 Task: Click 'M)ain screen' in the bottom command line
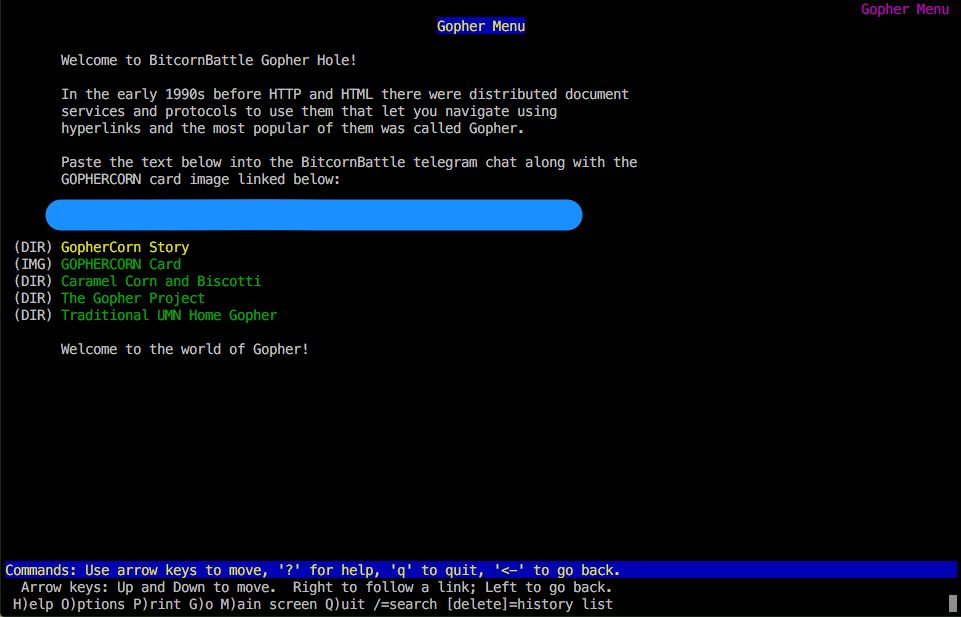pos(269,604)
